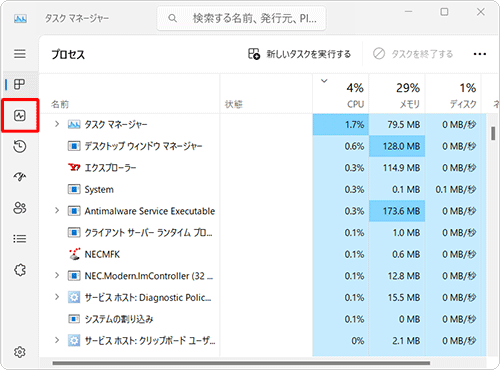This screenshot has width=500, height=370.
Task: Click タスクを終了する end task button
Action: click(413, 54)
